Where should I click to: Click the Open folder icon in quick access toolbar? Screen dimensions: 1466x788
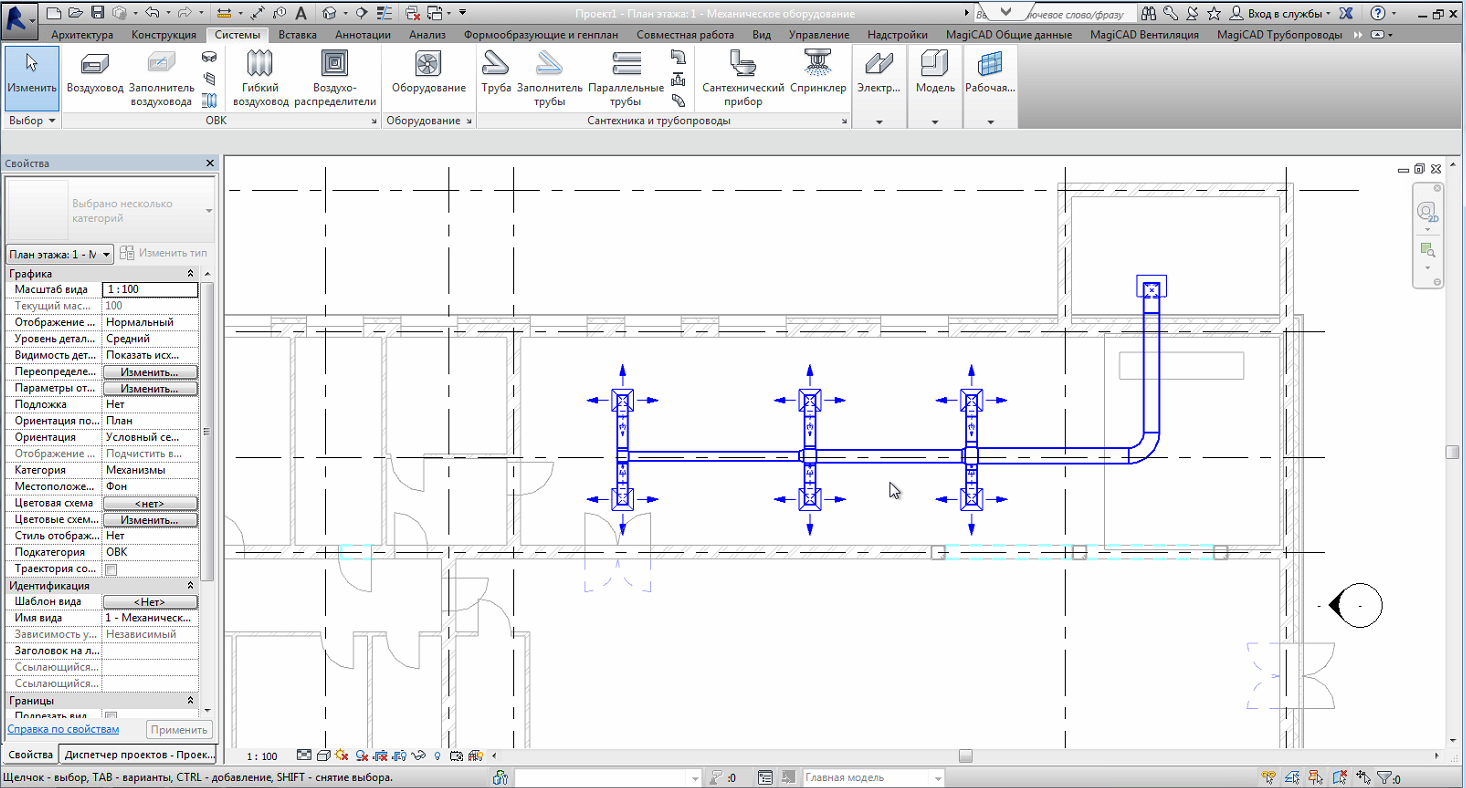click(75, 13)
